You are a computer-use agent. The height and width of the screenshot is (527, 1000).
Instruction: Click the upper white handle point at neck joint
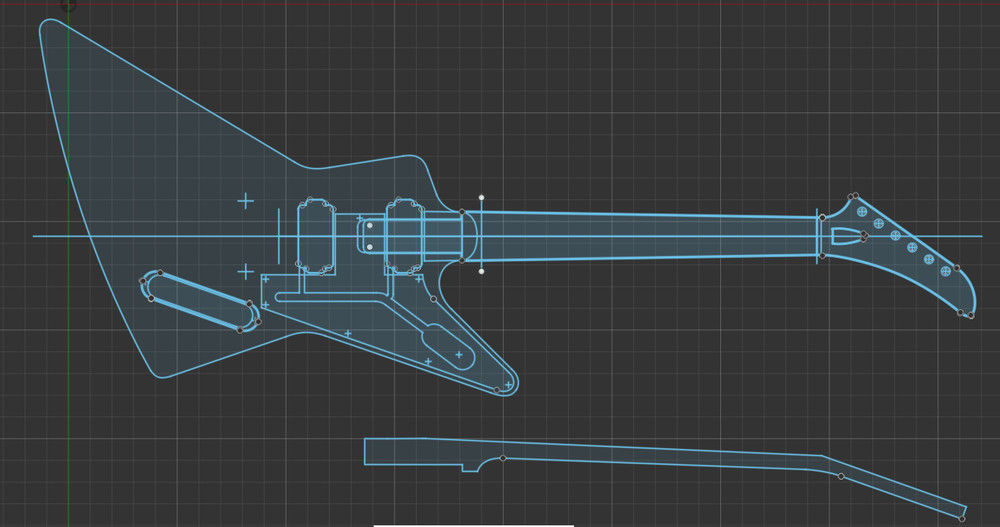[482, 198]
